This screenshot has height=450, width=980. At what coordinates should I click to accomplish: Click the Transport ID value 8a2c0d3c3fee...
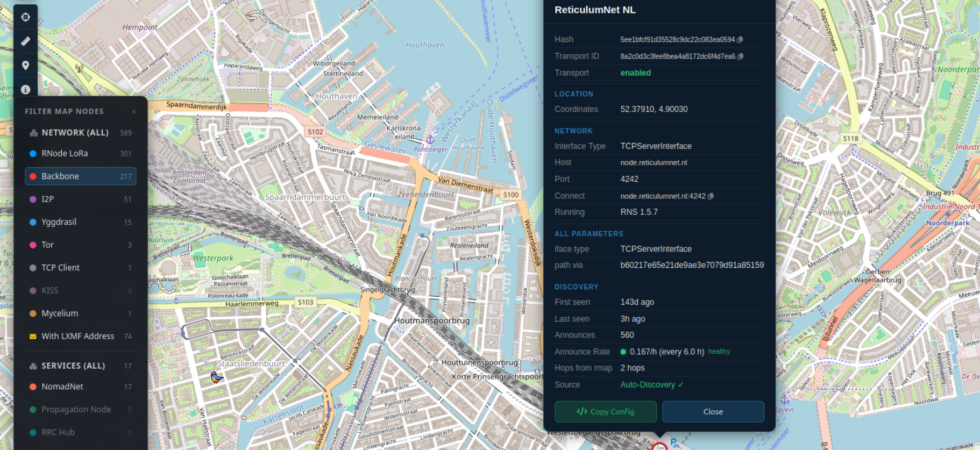678,56
